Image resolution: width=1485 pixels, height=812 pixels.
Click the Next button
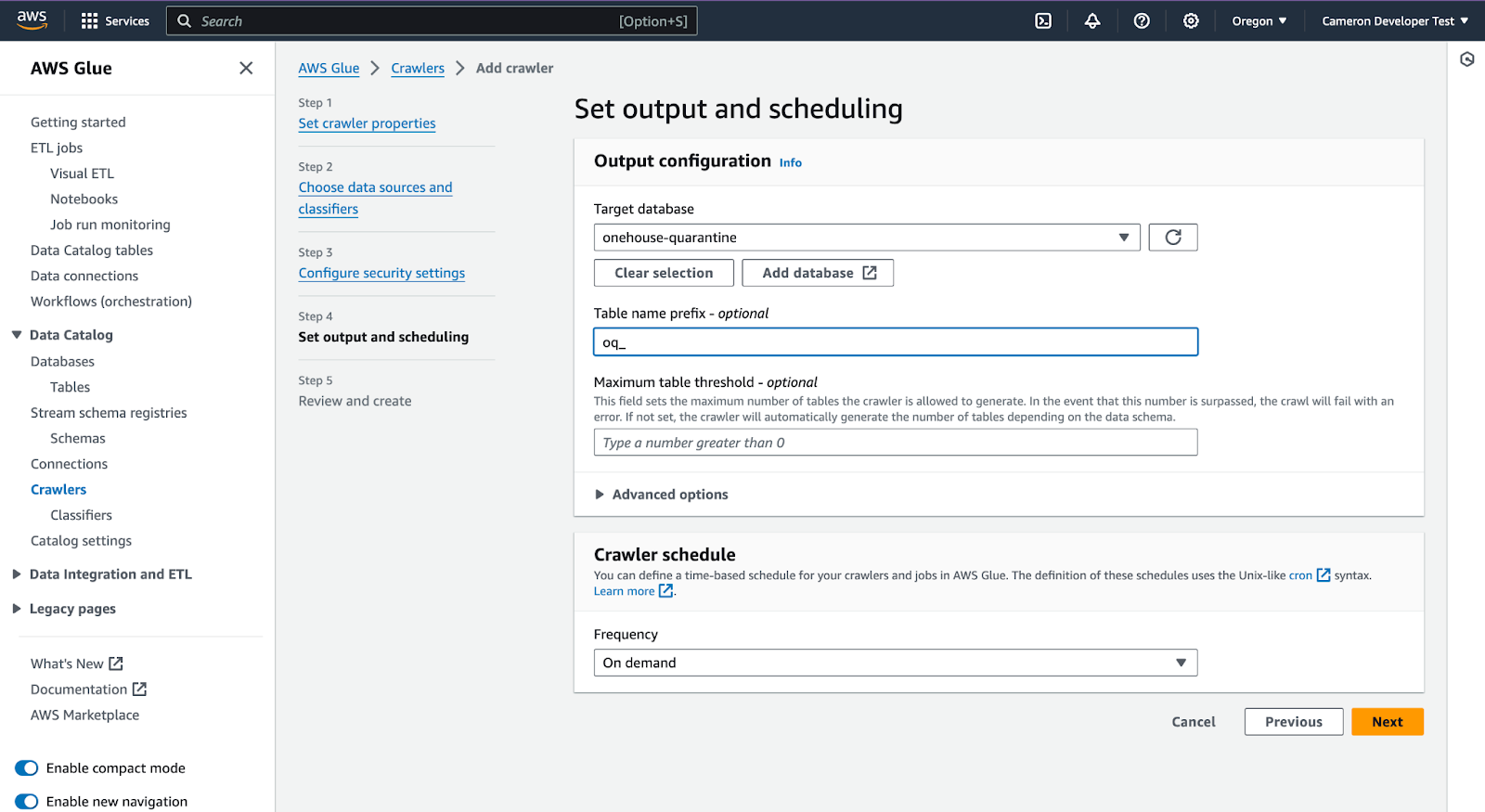click(1388, 722)
